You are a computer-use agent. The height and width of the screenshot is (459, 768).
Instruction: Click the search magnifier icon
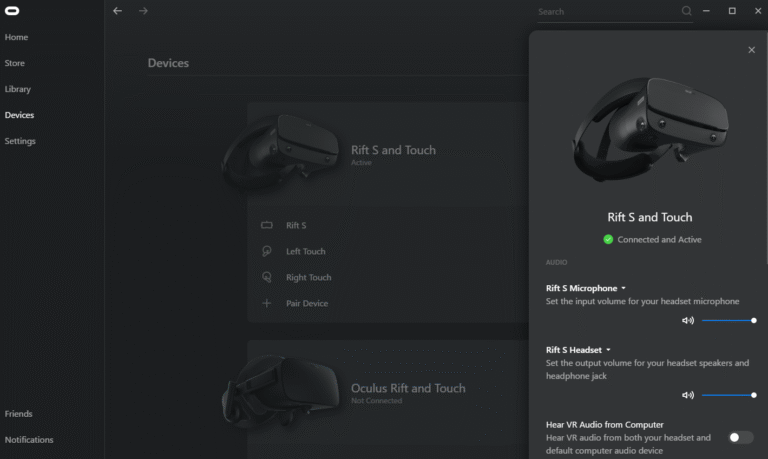click(686, 11)
